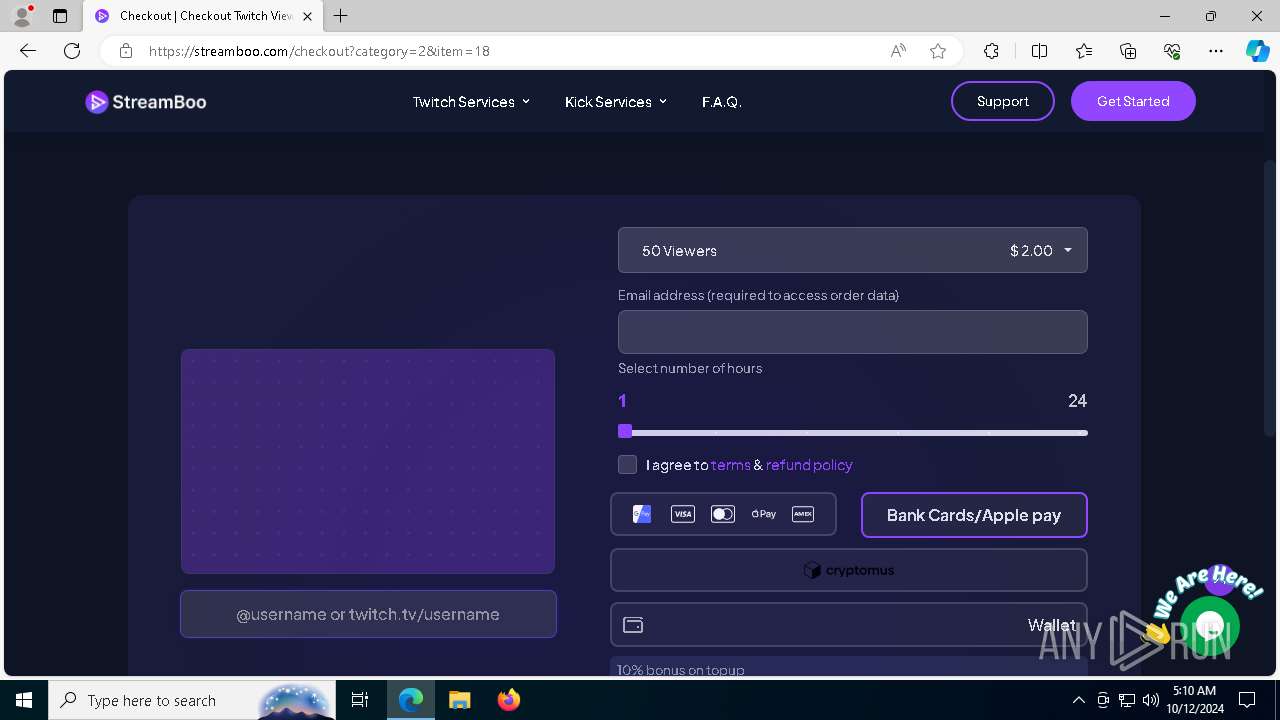Close the Checkout tab

[x=307, y=16]
